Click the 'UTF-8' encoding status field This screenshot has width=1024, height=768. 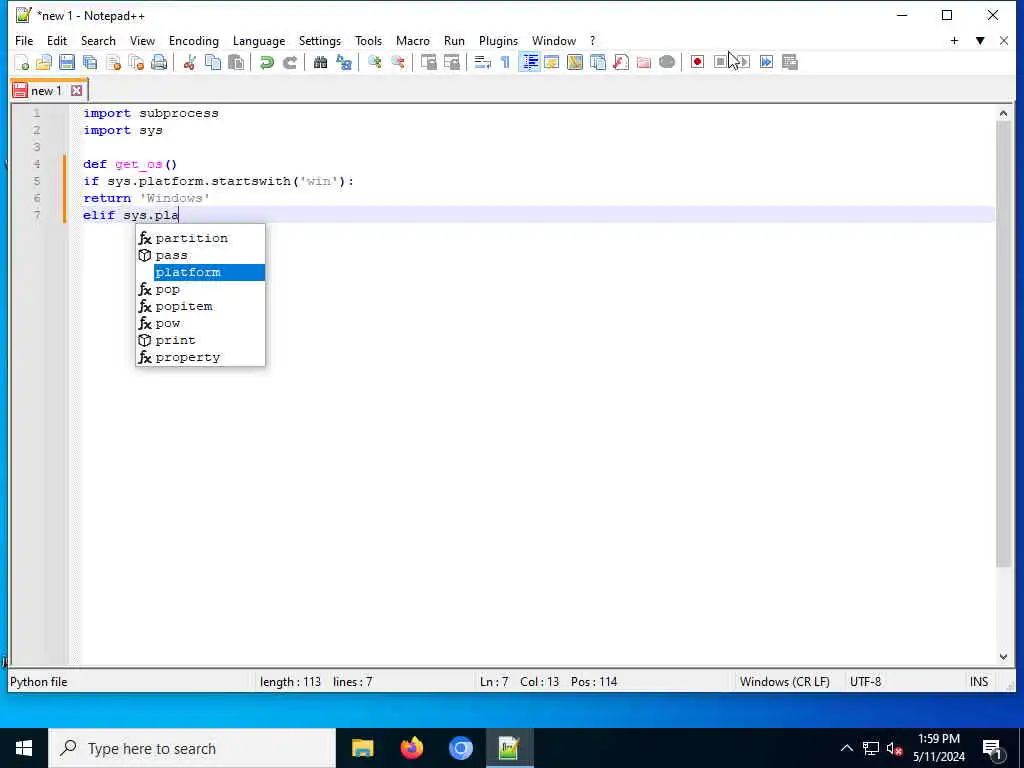click(865, 682)
